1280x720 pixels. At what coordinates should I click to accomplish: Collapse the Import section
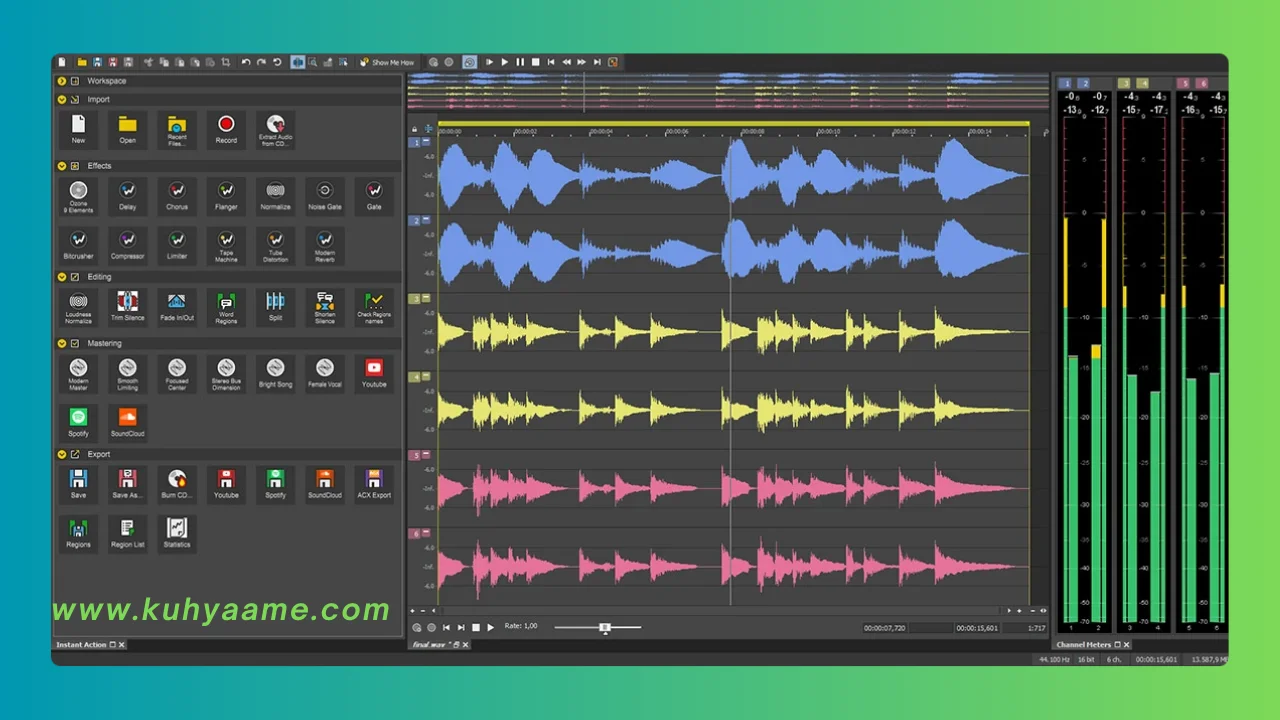(62, 99)
